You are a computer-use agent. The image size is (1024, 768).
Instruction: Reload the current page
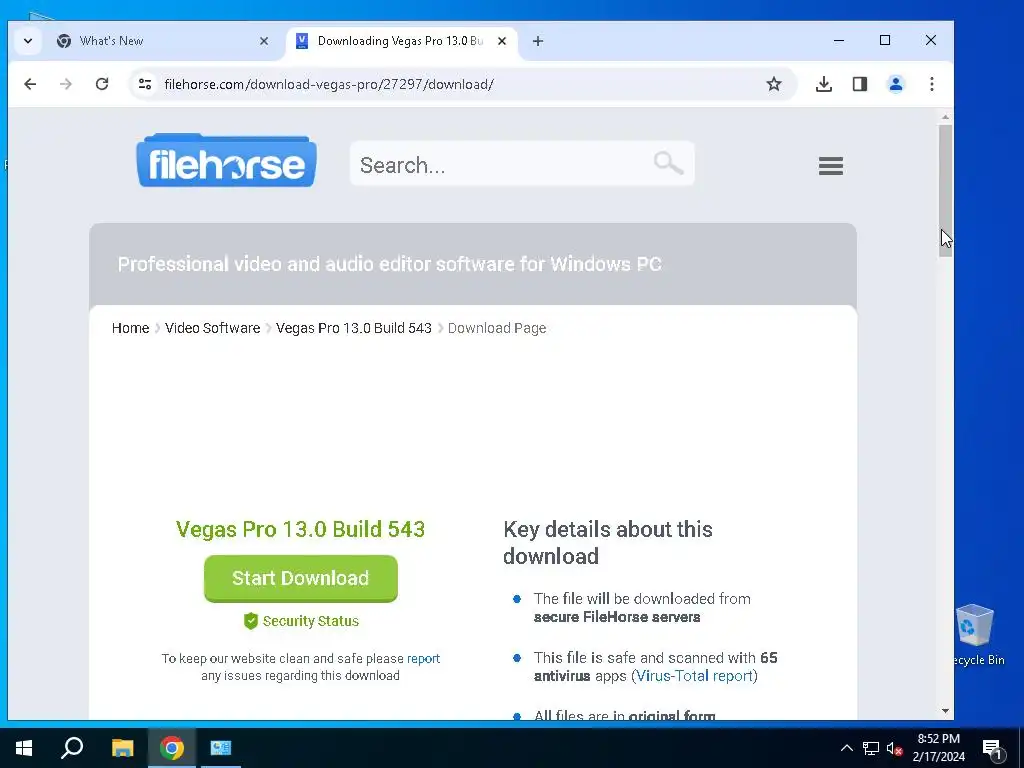[102, 84]
